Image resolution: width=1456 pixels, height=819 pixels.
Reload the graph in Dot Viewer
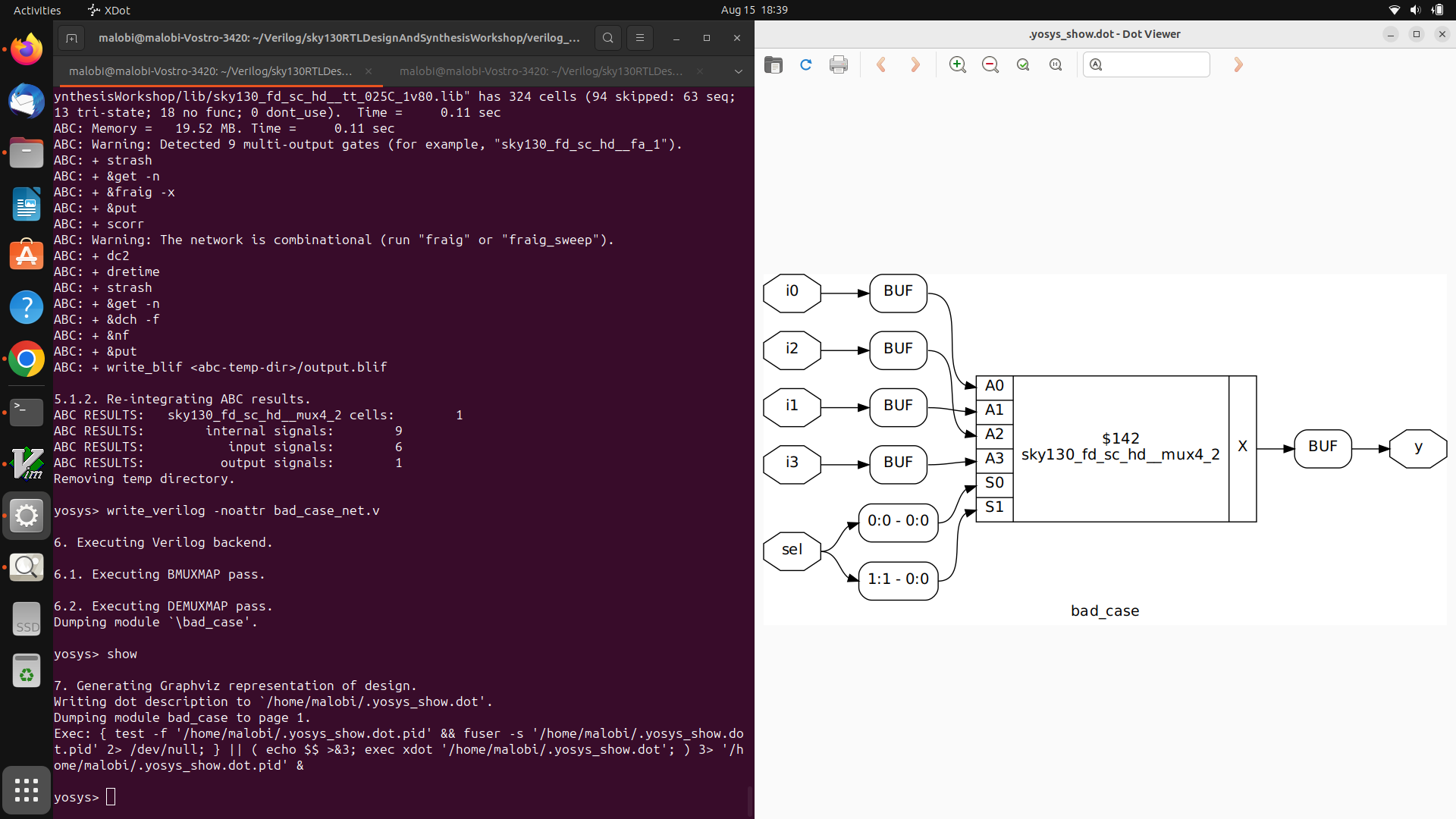[806, 65]
